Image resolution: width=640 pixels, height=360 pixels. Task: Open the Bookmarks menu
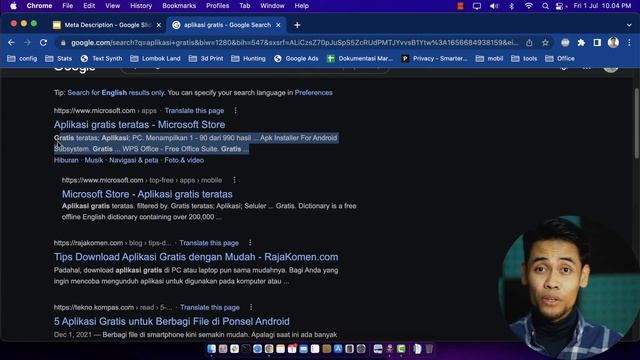coord(179,6)
